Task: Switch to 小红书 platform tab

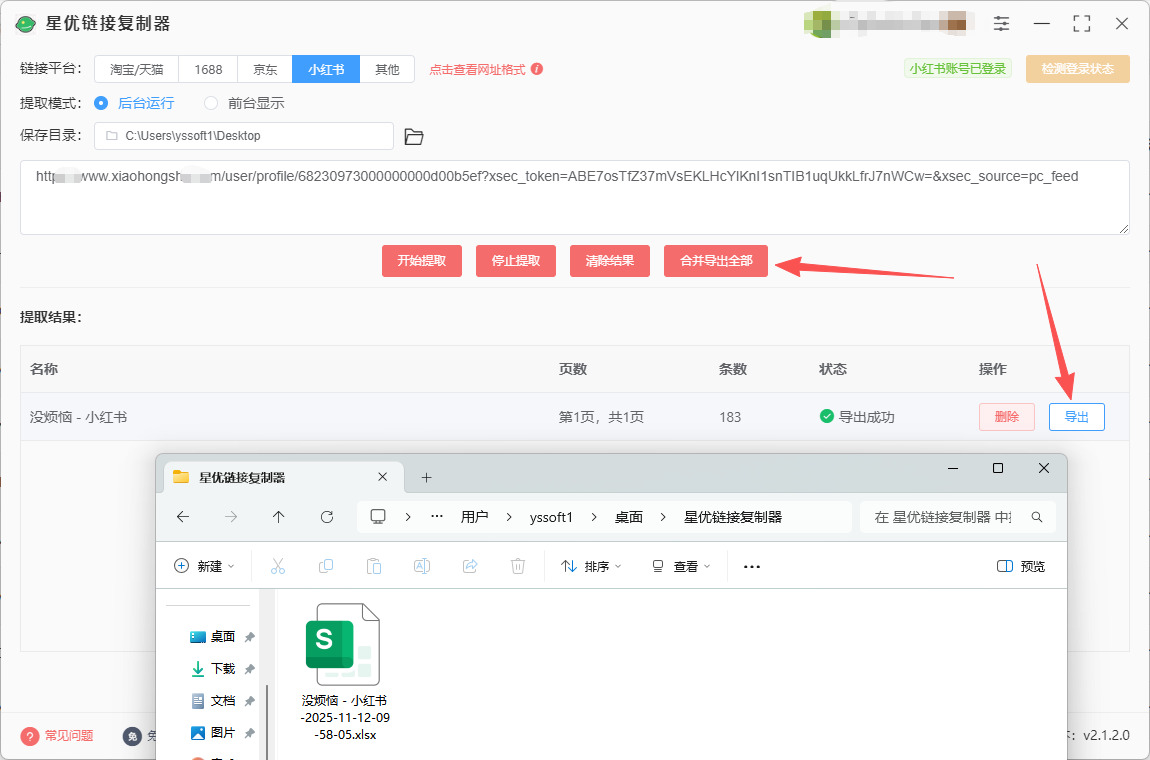Action: (x=326, y=70)
